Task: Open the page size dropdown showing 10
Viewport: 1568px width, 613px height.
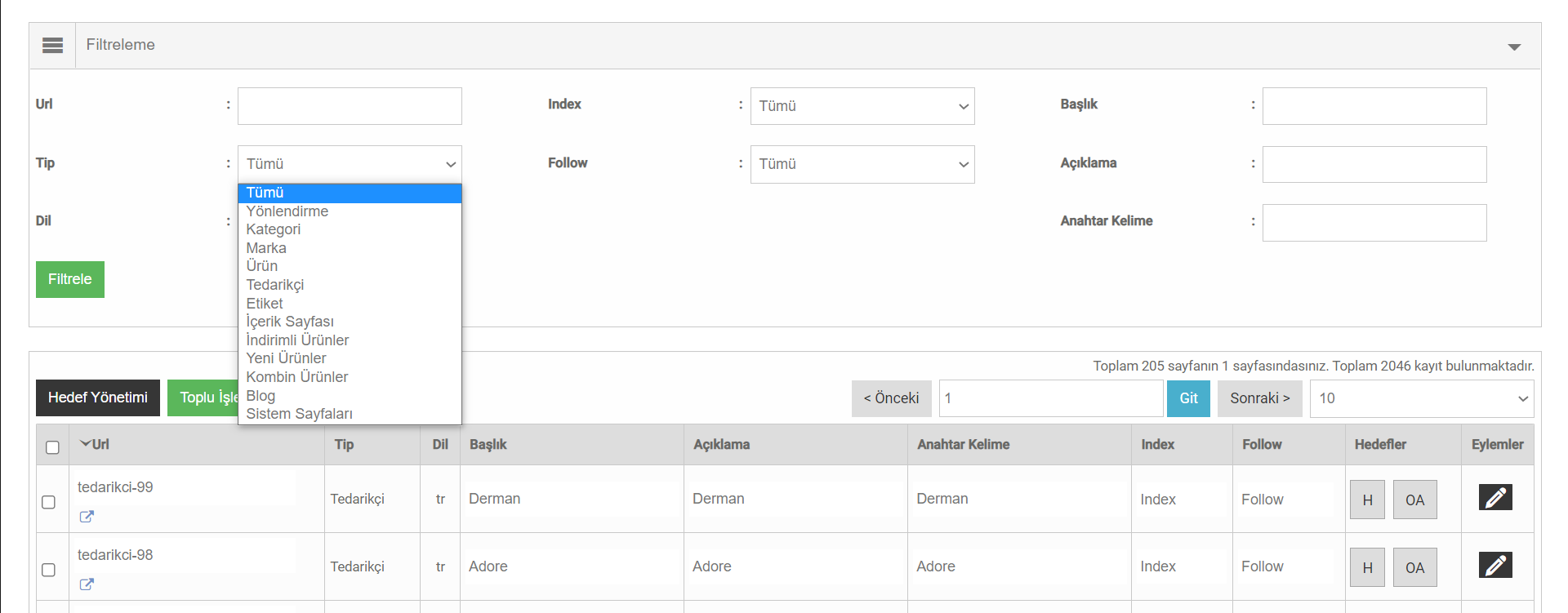Action: click(x=1421, y=398)
